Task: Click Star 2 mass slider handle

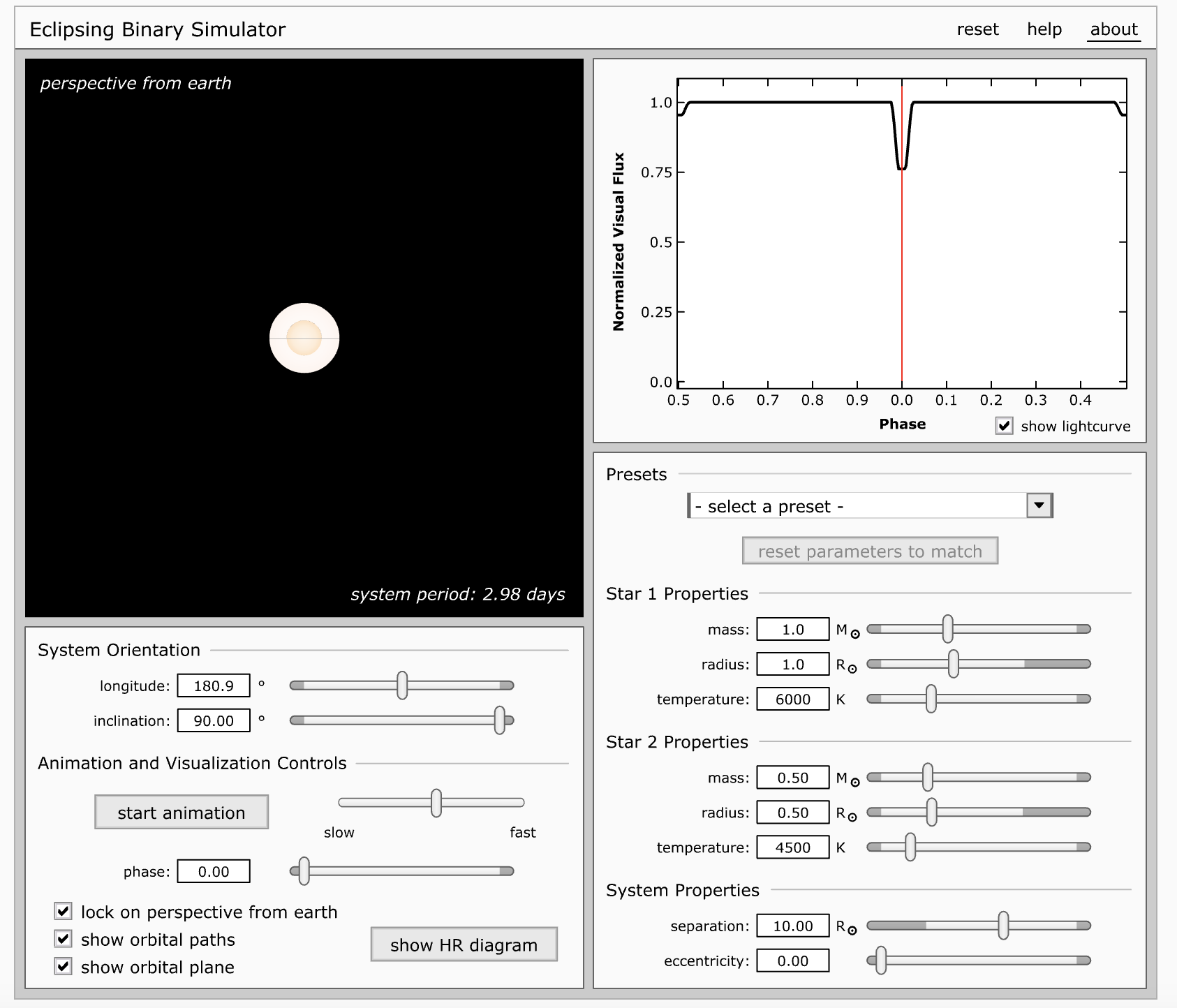Action: [x=928, y=777]
